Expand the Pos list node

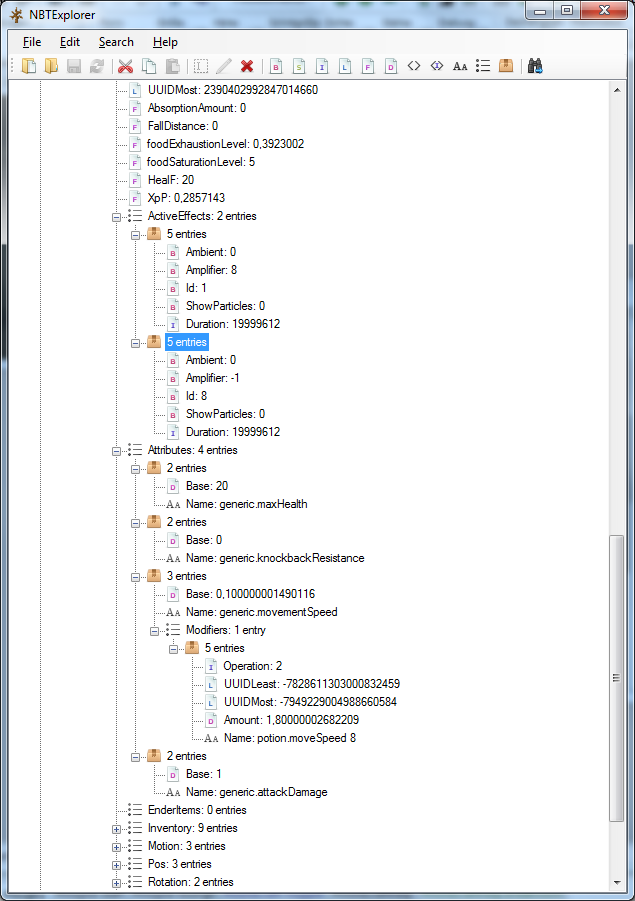tap(116, 865)
